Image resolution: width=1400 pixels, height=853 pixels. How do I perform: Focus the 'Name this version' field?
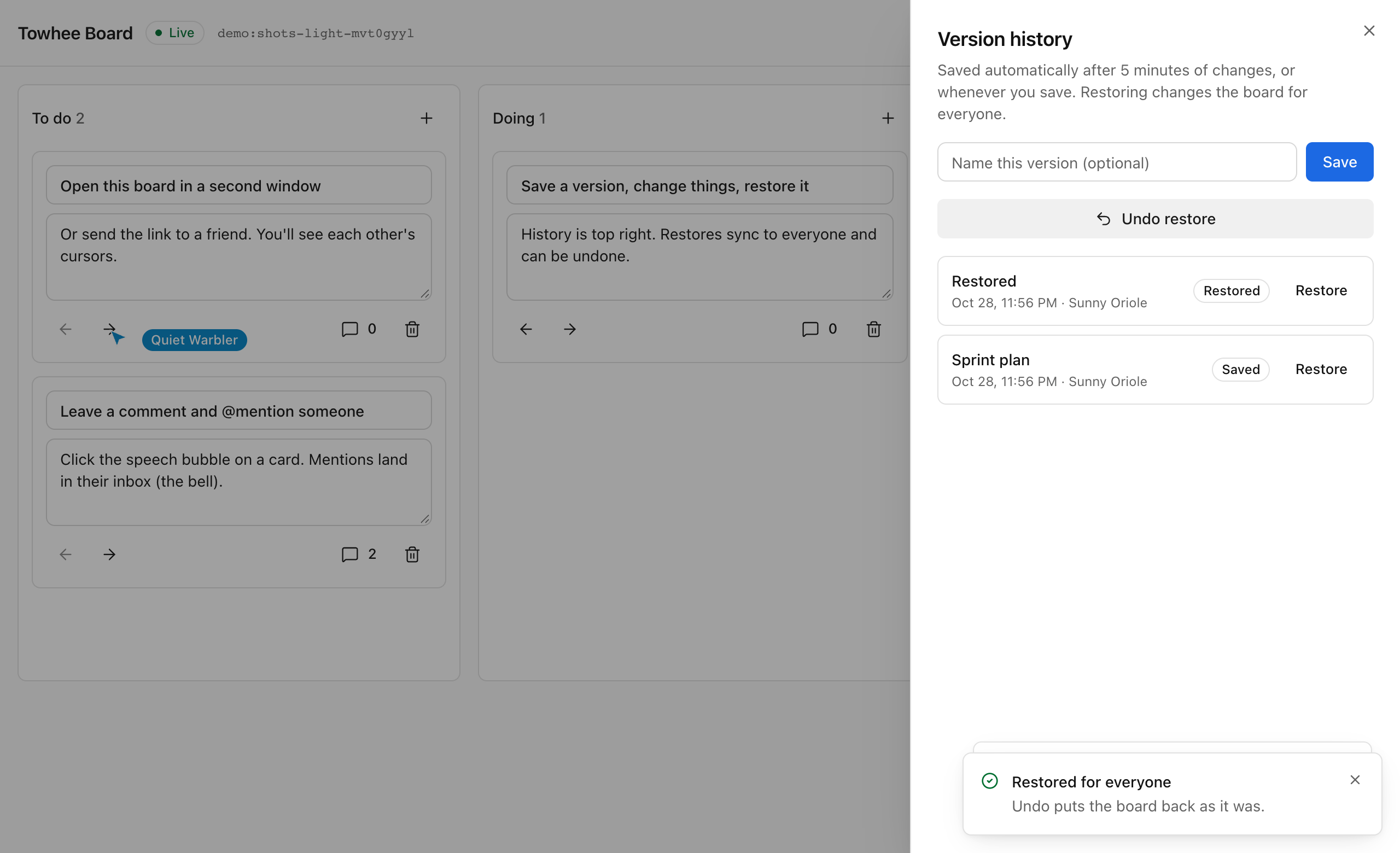tap(1117, 162)
